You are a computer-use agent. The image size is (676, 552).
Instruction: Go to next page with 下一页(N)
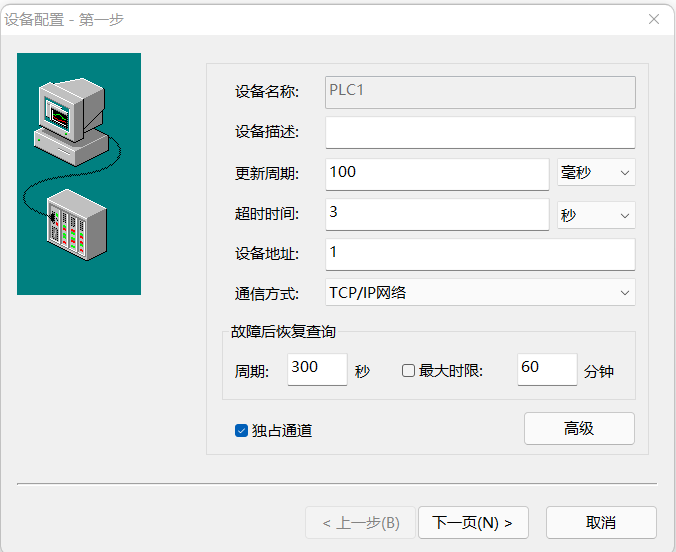(473, 523)
